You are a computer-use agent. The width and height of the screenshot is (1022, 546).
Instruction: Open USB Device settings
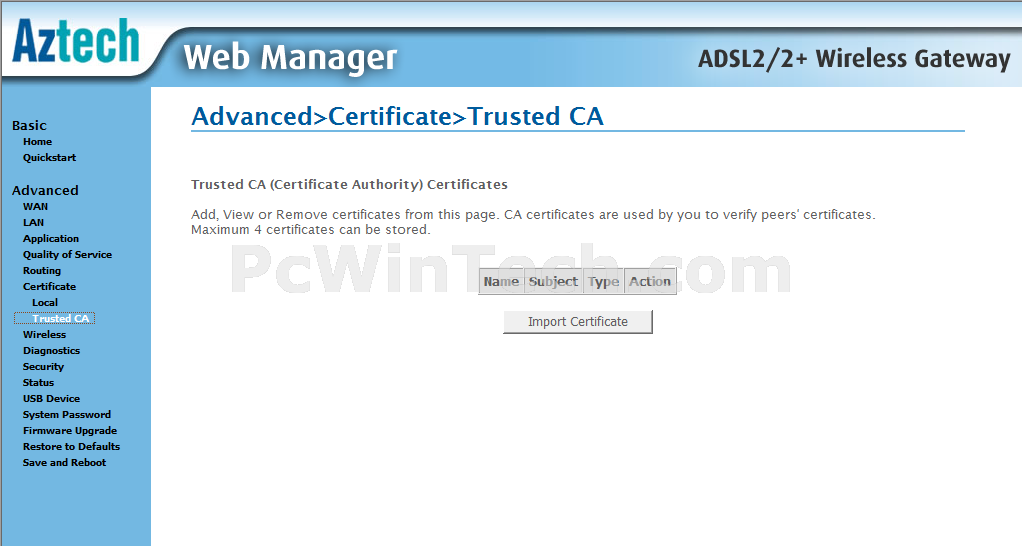[51, 399]
